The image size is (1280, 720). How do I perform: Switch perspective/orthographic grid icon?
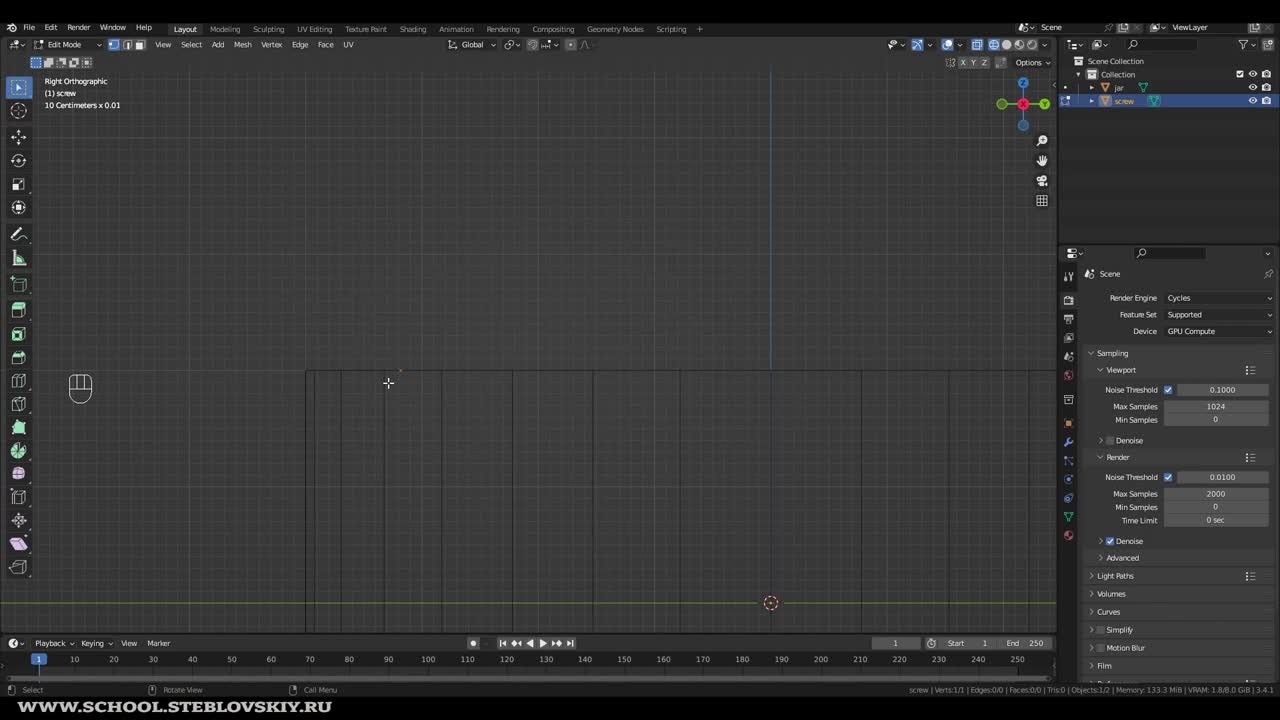point(1042,201)
